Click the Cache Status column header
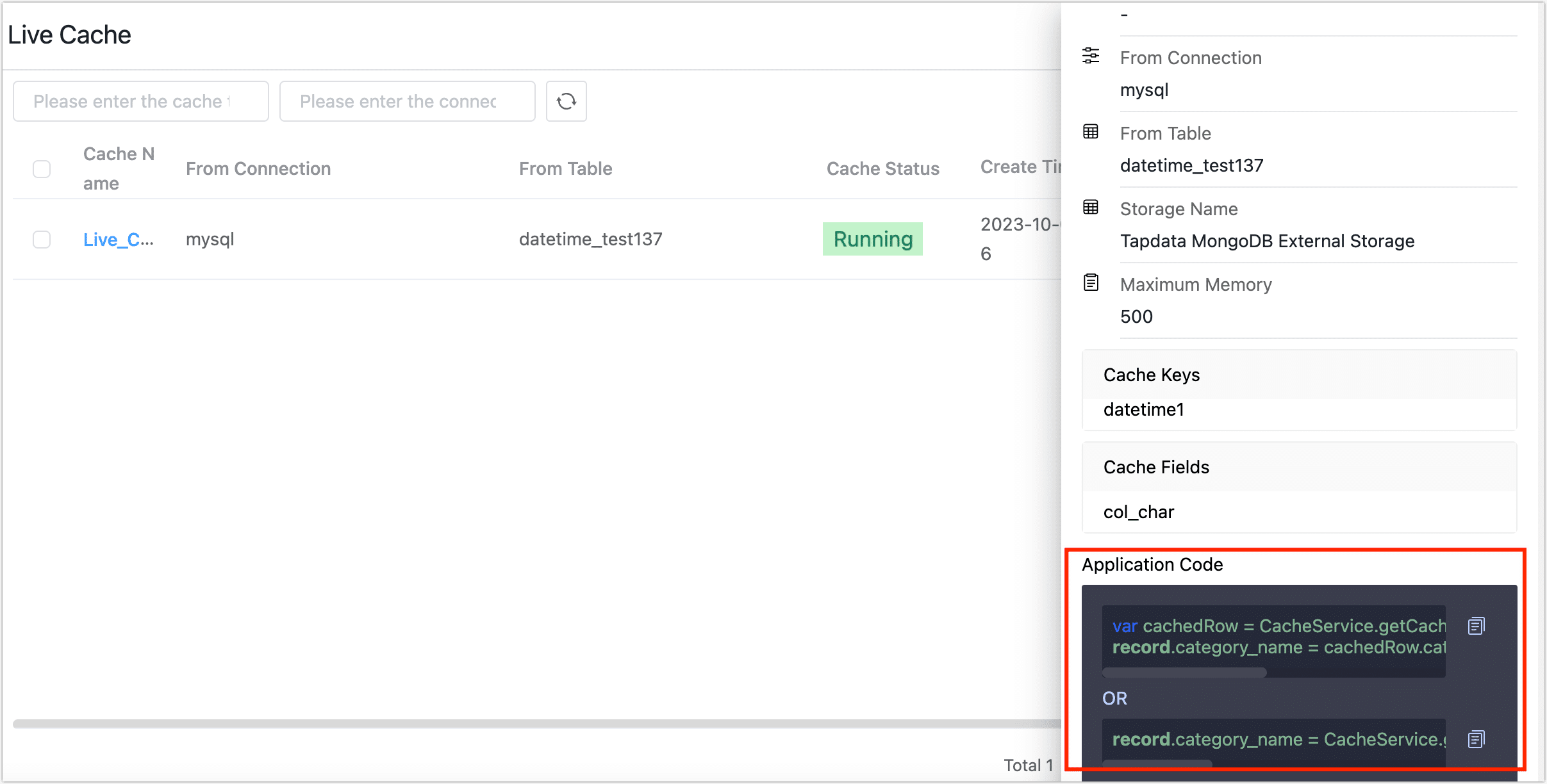The image size is (1547, 784). pos(882,169)
